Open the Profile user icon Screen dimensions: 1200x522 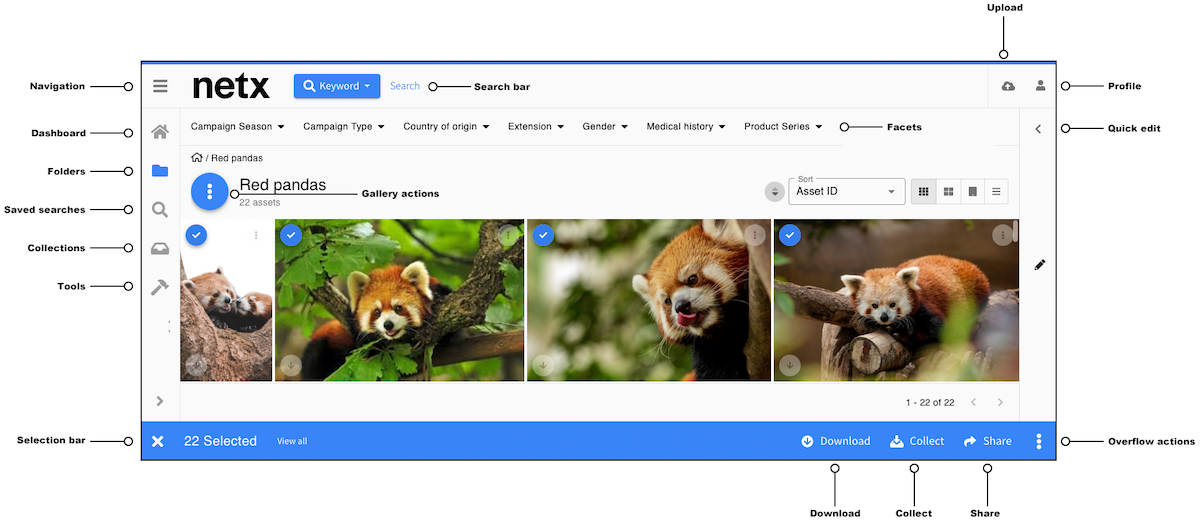point(1040,86)
